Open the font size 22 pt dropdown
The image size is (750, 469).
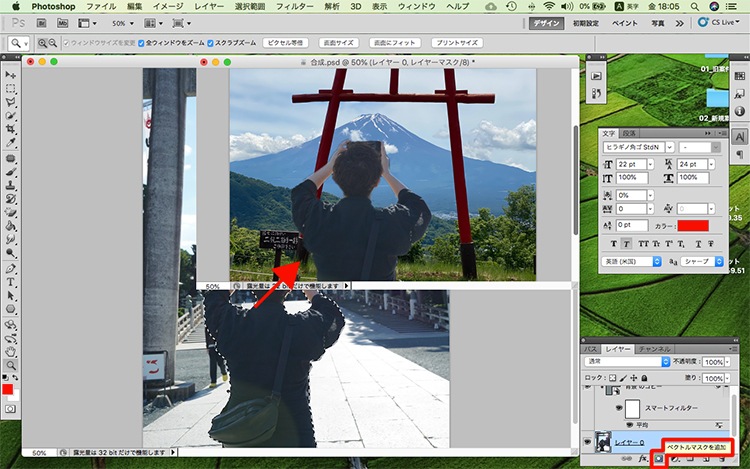coord(650,164)
